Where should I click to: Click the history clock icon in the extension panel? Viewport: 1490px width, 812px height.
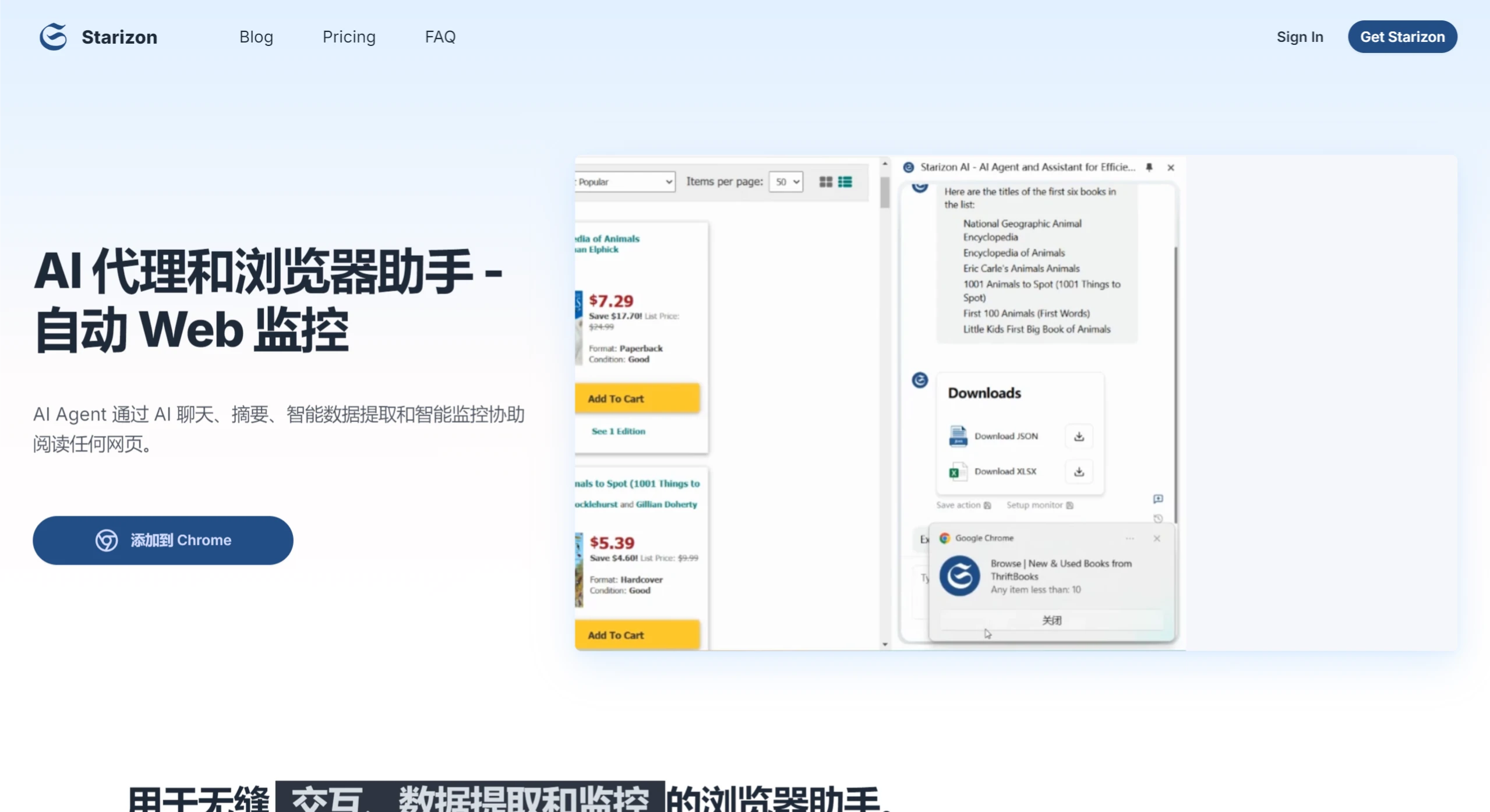1159,518
